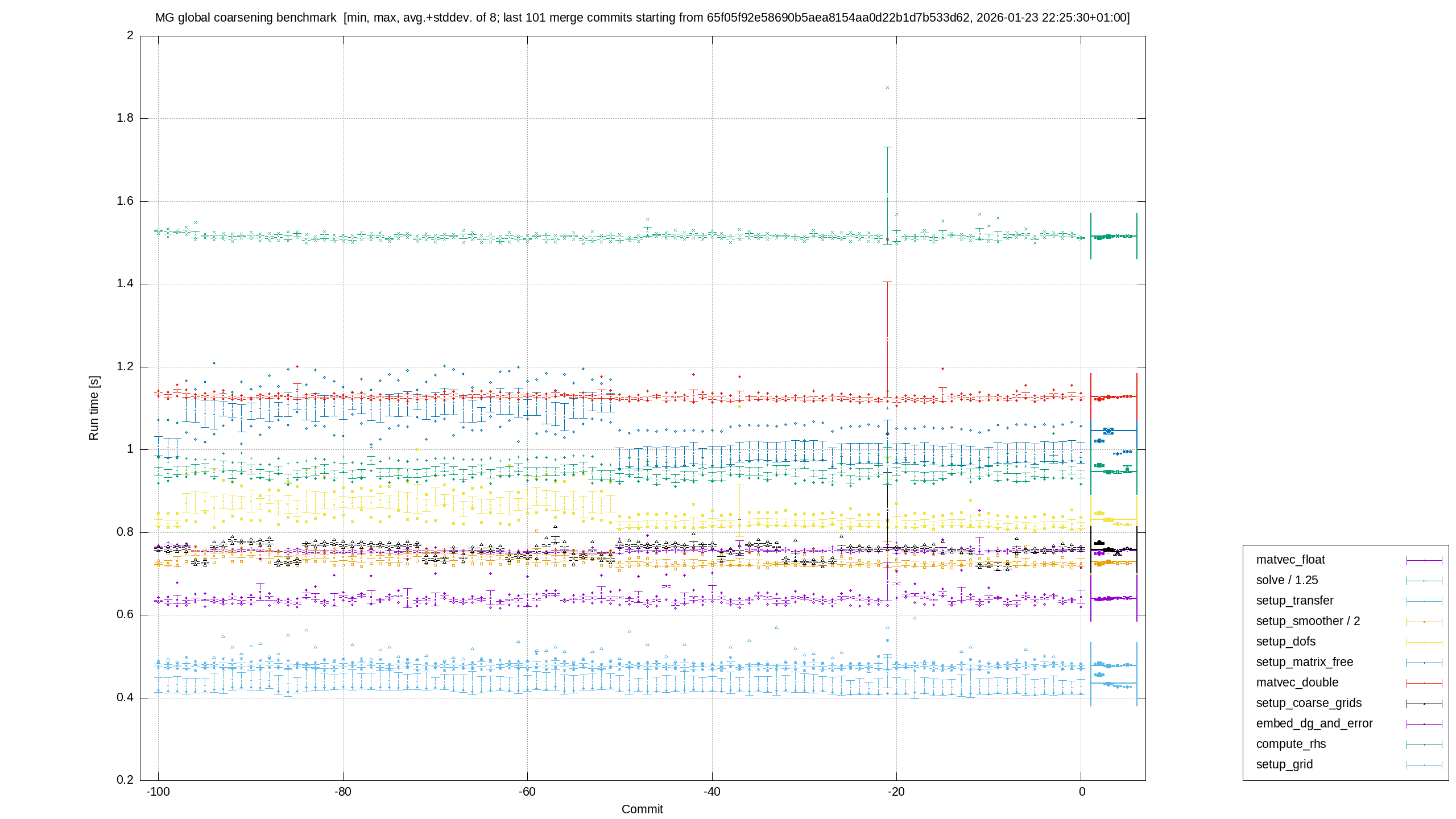Viewport: 1456px width, 819px height.
Task: Select the compute_rhs legend entry
Action: pyautogui.click(x=1291, y=744)
